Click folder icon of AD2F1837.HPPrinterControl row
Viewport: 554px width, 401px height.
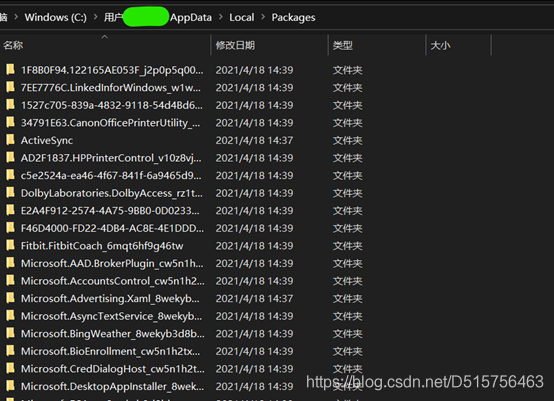coord(10,157)
